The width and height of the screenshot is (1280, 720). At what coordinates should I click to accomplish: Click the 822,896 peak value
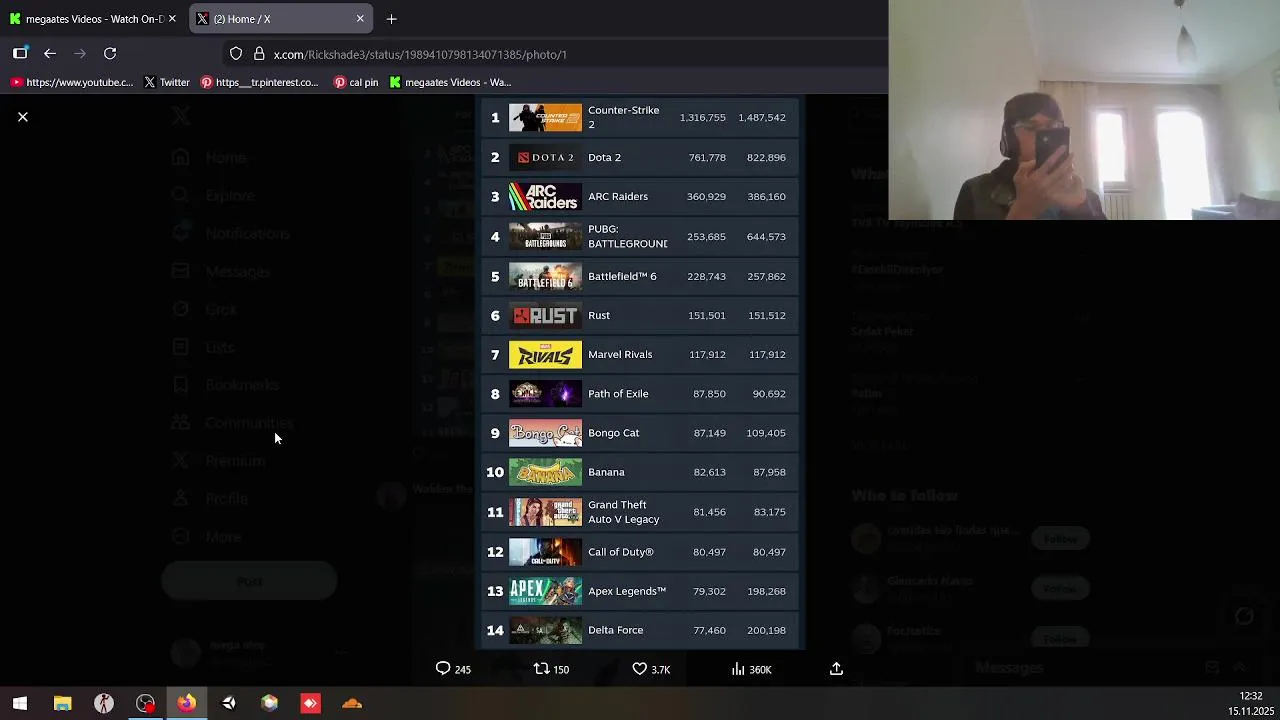pyautogui.click(x=766, y=157)
